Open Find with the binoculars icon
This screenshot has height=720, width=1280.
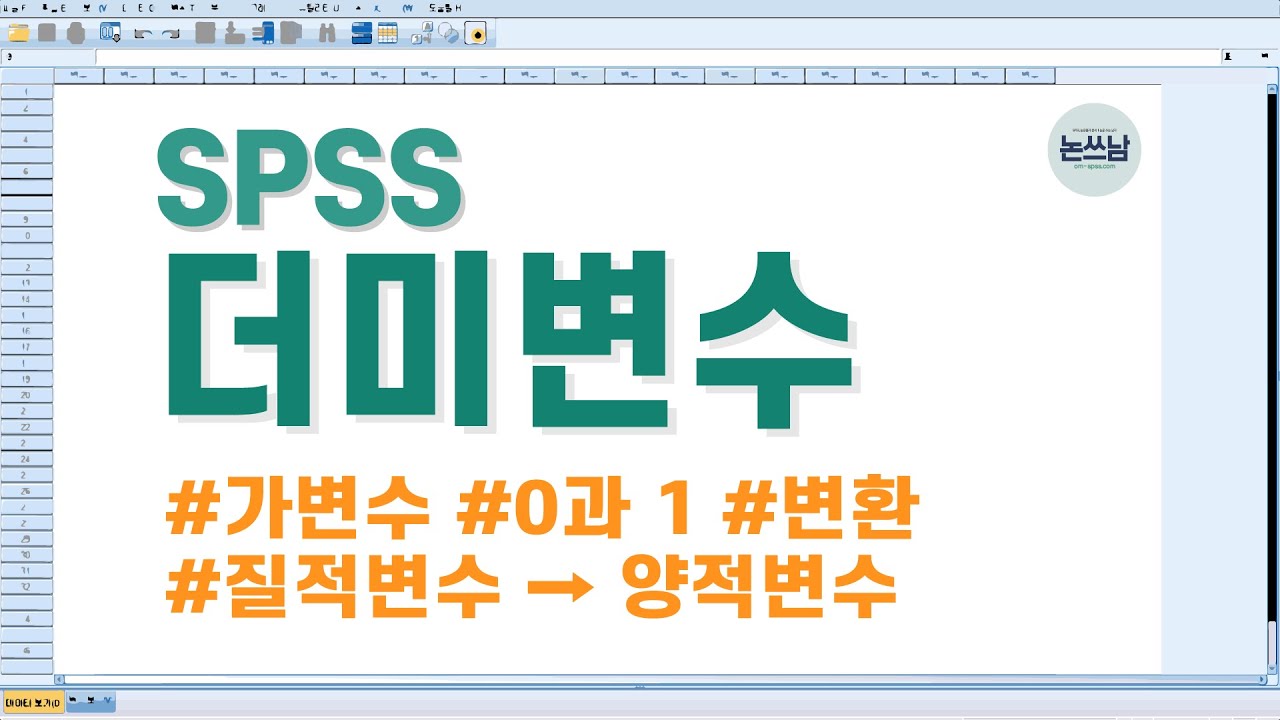tap(326, 33)
